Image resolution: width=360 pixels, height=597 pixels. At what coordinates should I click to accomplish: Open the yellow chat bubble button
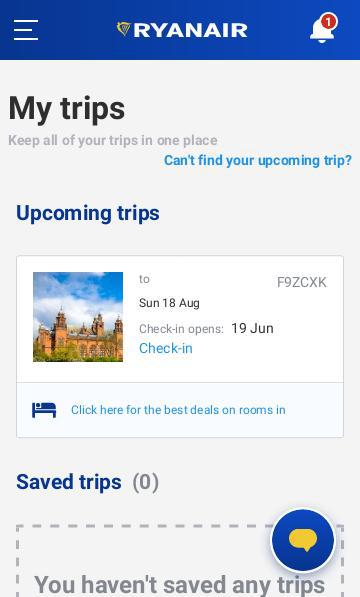[x=303, y=540]
